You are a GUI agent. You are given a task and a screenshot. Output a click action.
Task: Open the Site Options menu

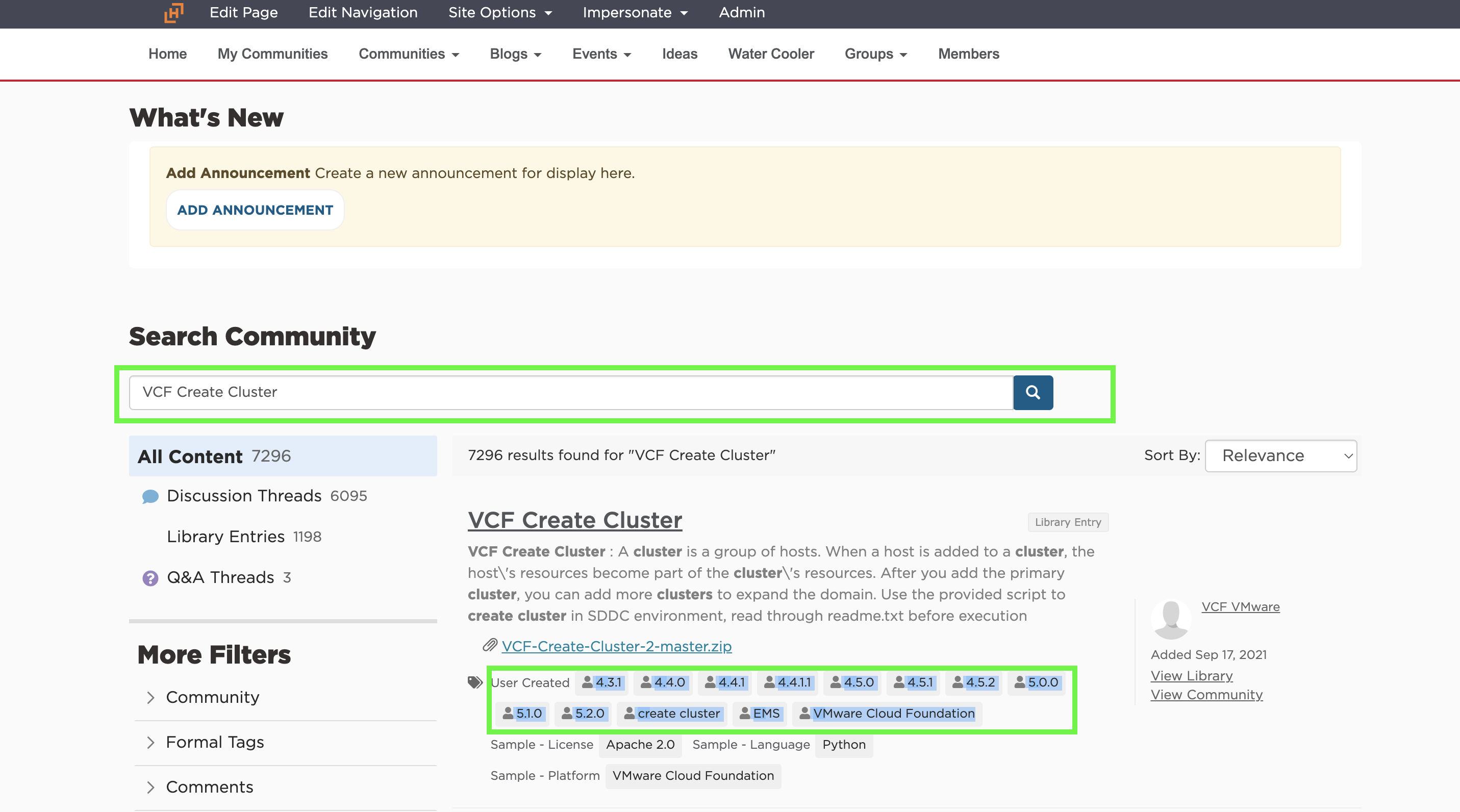[499, 12]
